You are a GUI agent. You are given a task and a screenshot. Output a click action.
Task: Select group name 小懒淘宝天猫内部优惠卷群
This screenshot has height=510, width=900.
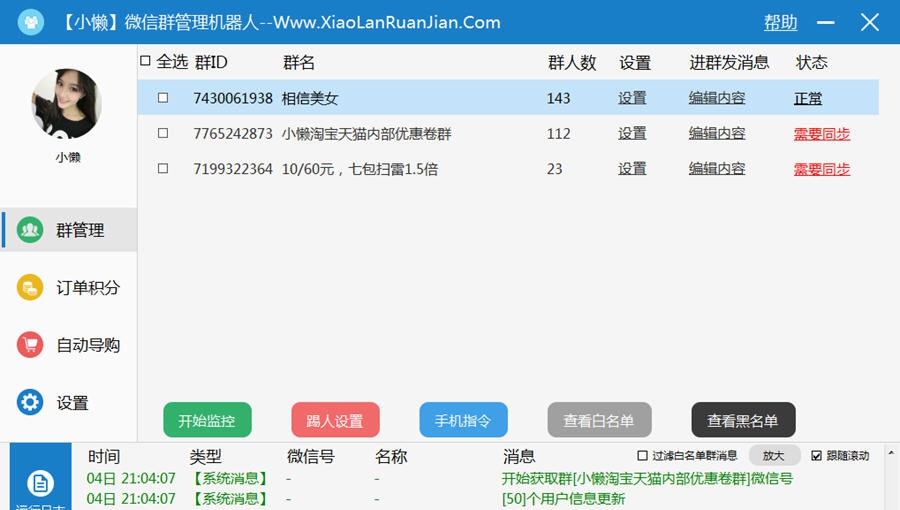coord(366,134)
